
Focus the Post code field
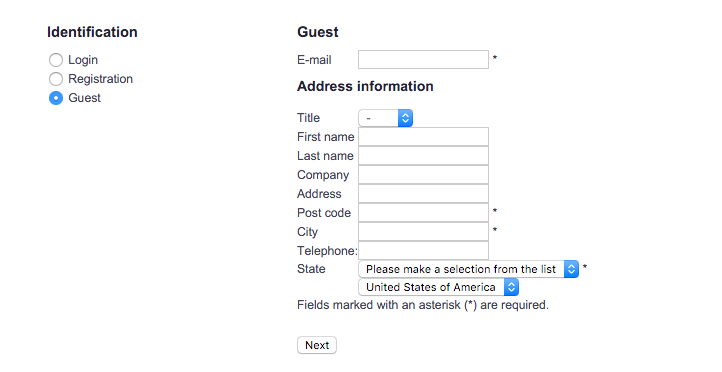coord(423,213)
